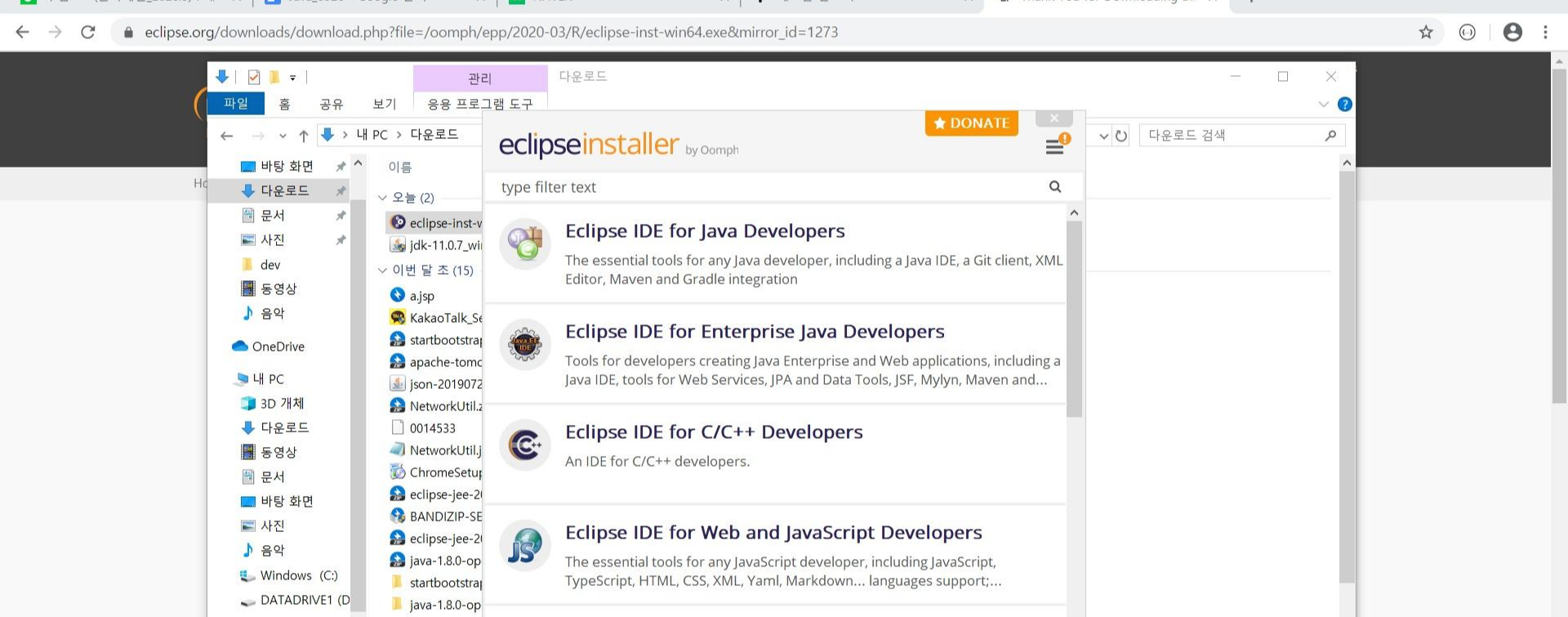Open Explorer help question mark
Viewport: 1568px width, 617px height.
click(1345, 104)
